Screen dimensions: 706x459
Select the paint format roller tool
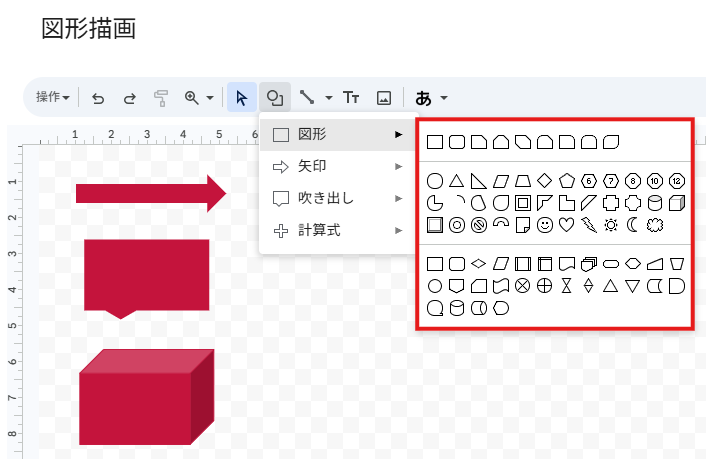(161, 98)
